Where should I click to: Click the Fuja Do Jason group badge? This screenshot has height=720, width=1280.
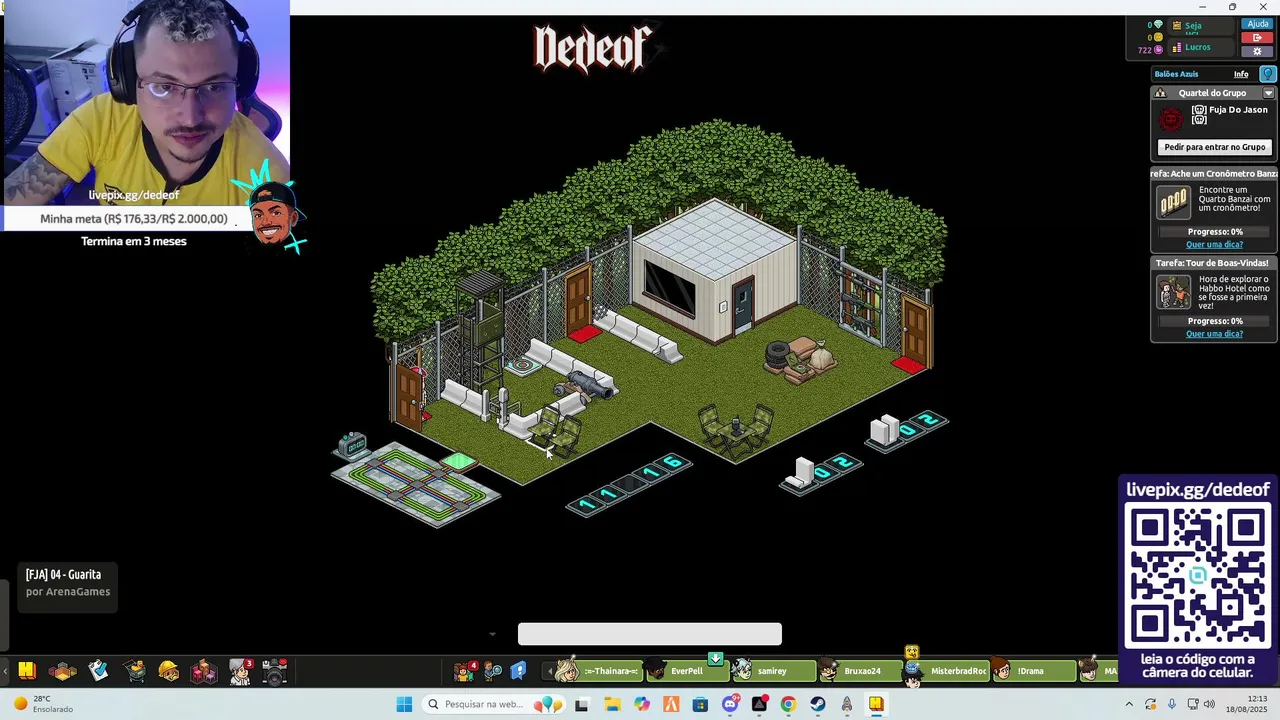coord(1170,120)
